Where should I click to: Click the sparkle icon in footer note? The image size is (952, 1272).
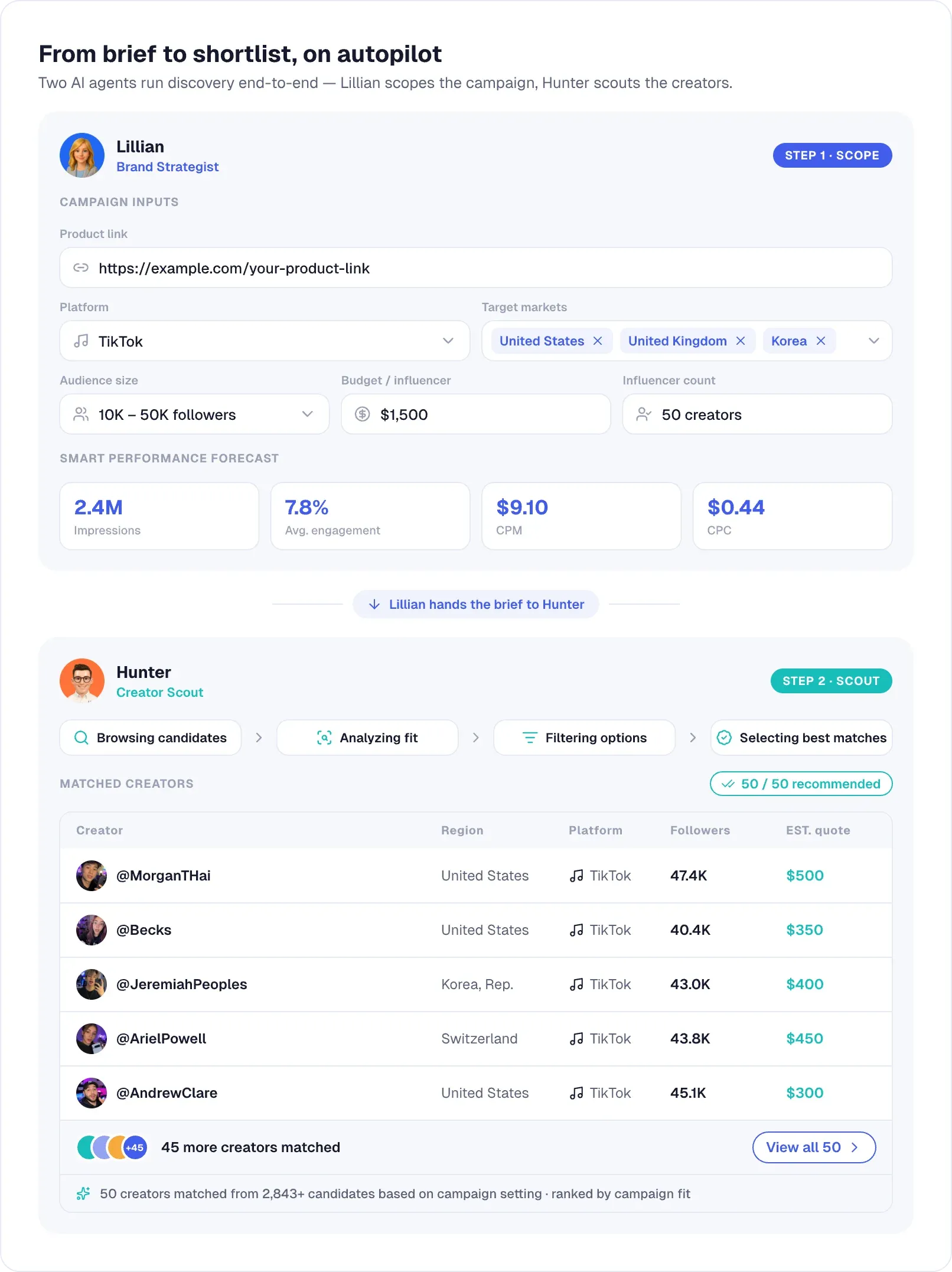point(83,1193)
